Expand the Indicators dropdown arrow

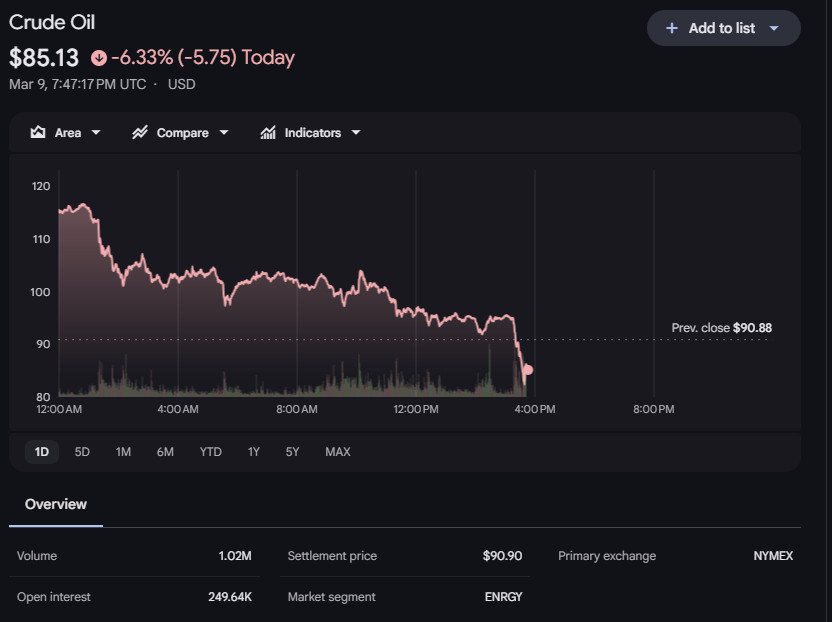[356, 133]
